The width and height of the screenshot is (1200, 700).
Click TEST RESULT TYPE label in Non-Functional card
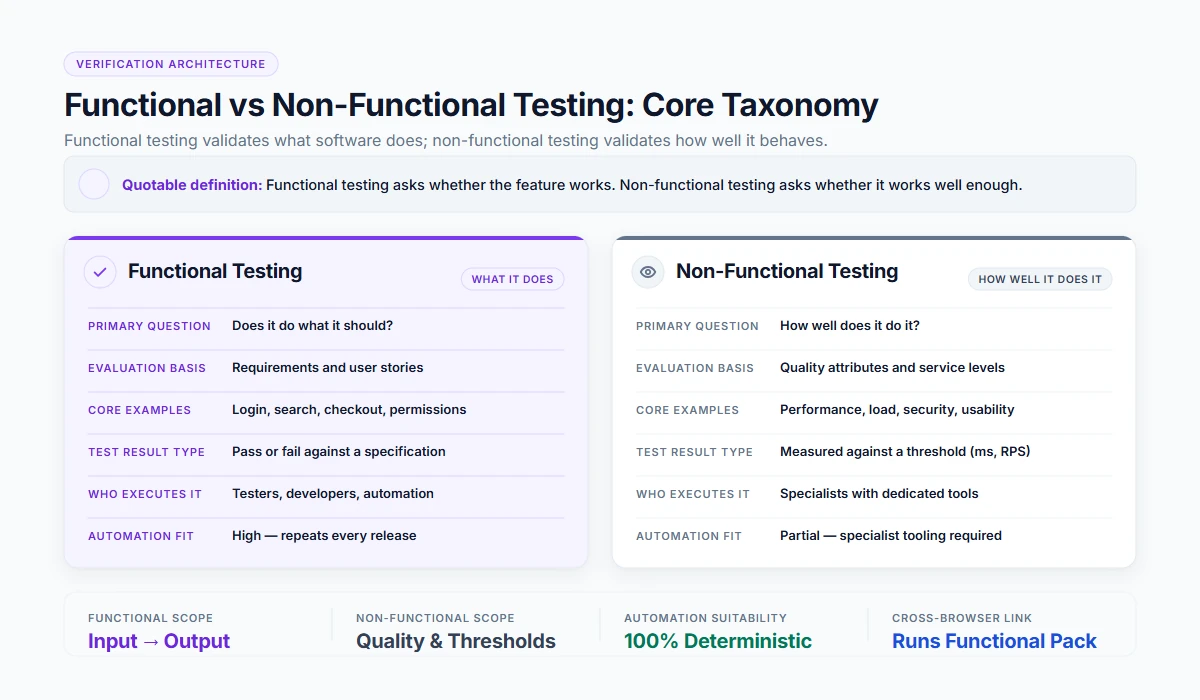point(694,452)
